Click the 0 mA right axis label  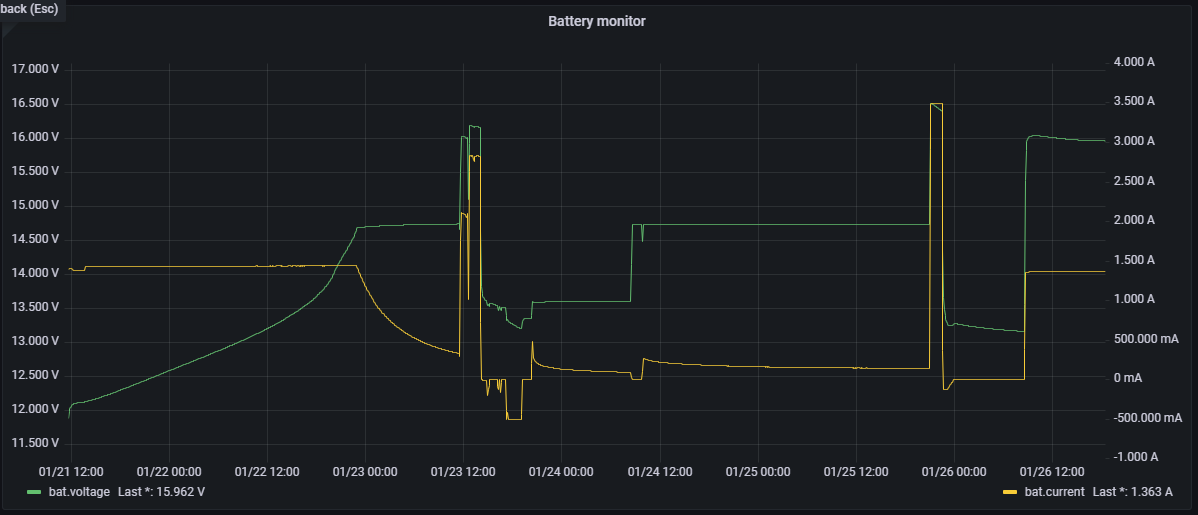pyautogui.click(x=1127, y=378)
